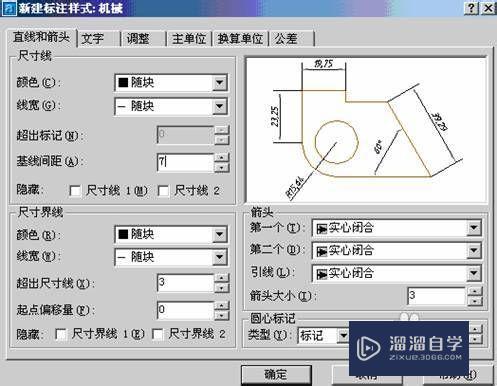Switch to the 公差 tab
The width and height of the screenshot is (497, 386).
pyautogui.click(x=291, y=39)
